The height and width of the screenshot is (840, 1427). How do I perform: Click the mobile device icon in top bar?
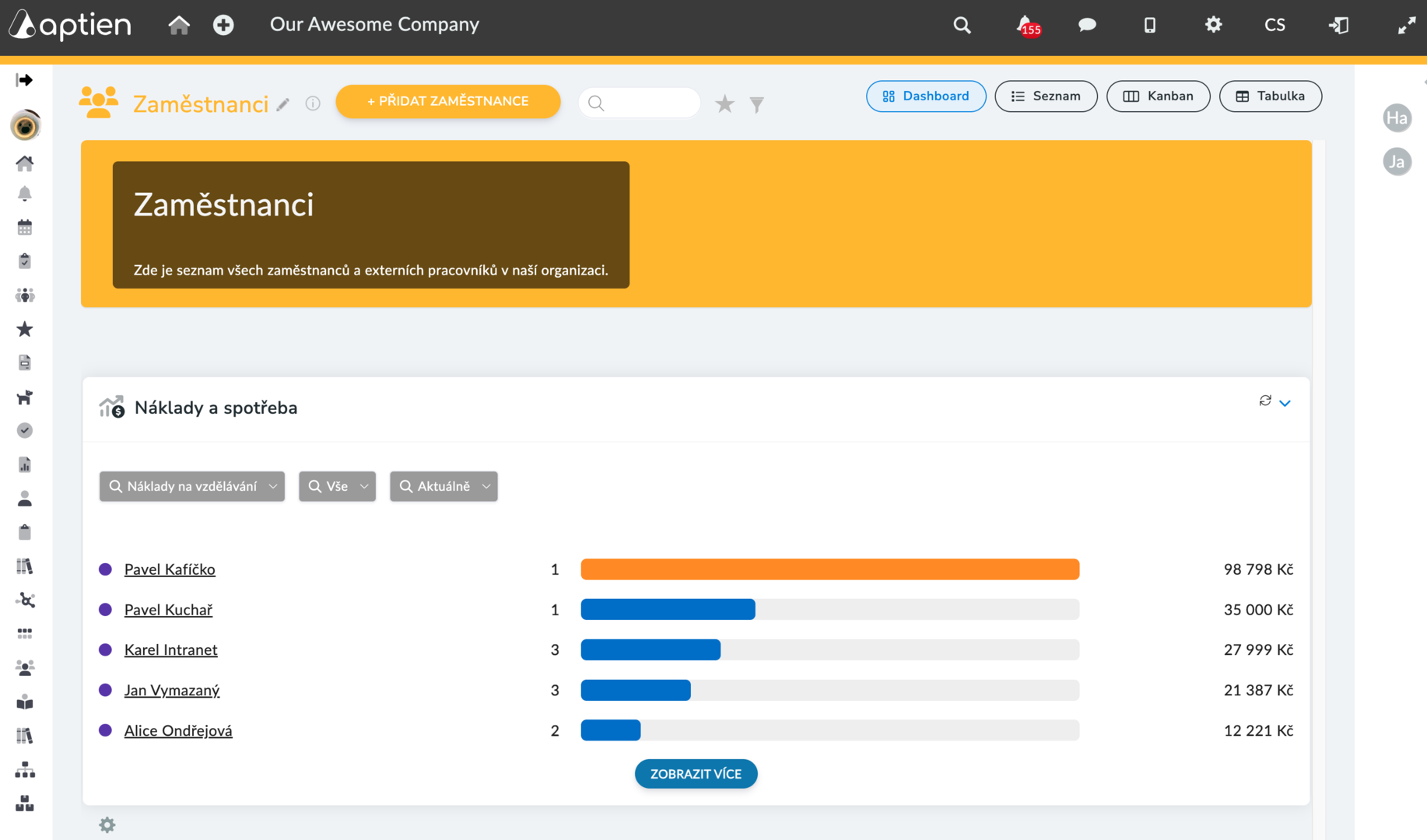1150,25
